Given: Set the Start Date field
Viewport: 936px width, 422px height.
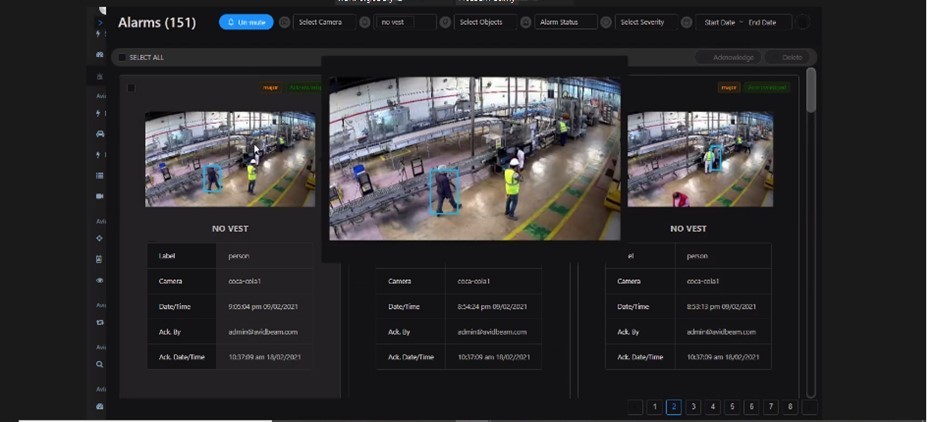Looking at the screenshot, I should [720, 22].
